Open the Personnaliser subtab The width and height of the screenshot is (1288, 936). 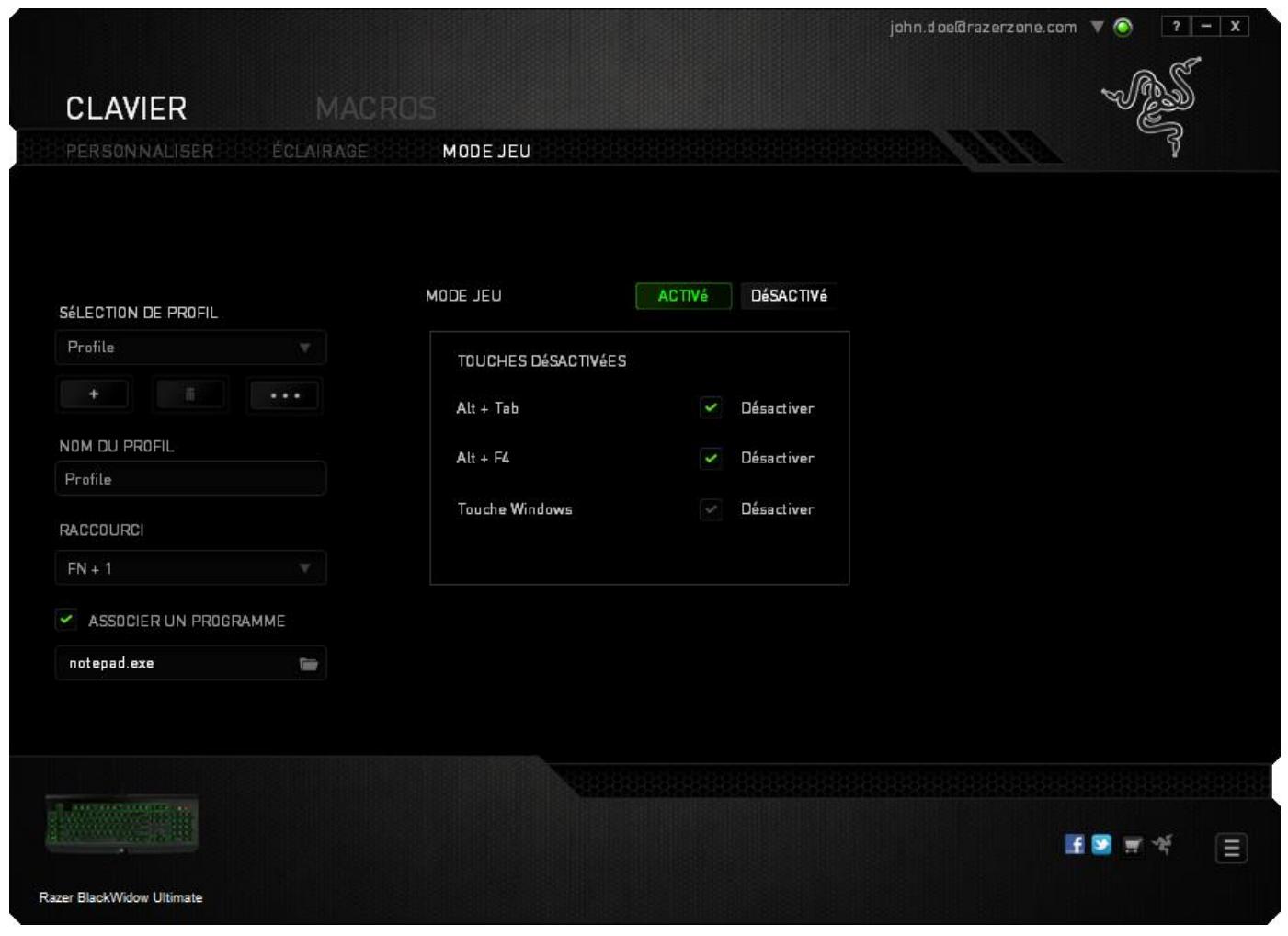click(x=140, y=151)
